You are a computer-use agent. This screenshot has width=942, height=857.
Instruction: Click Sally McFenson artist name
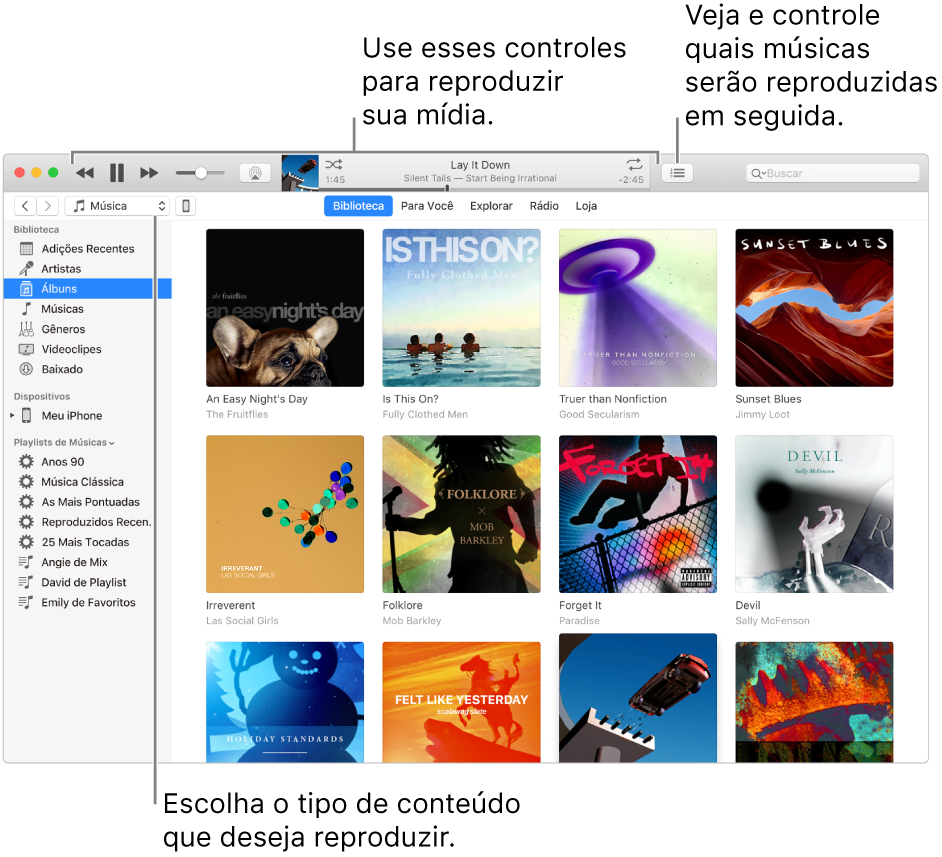pos(773,621)
